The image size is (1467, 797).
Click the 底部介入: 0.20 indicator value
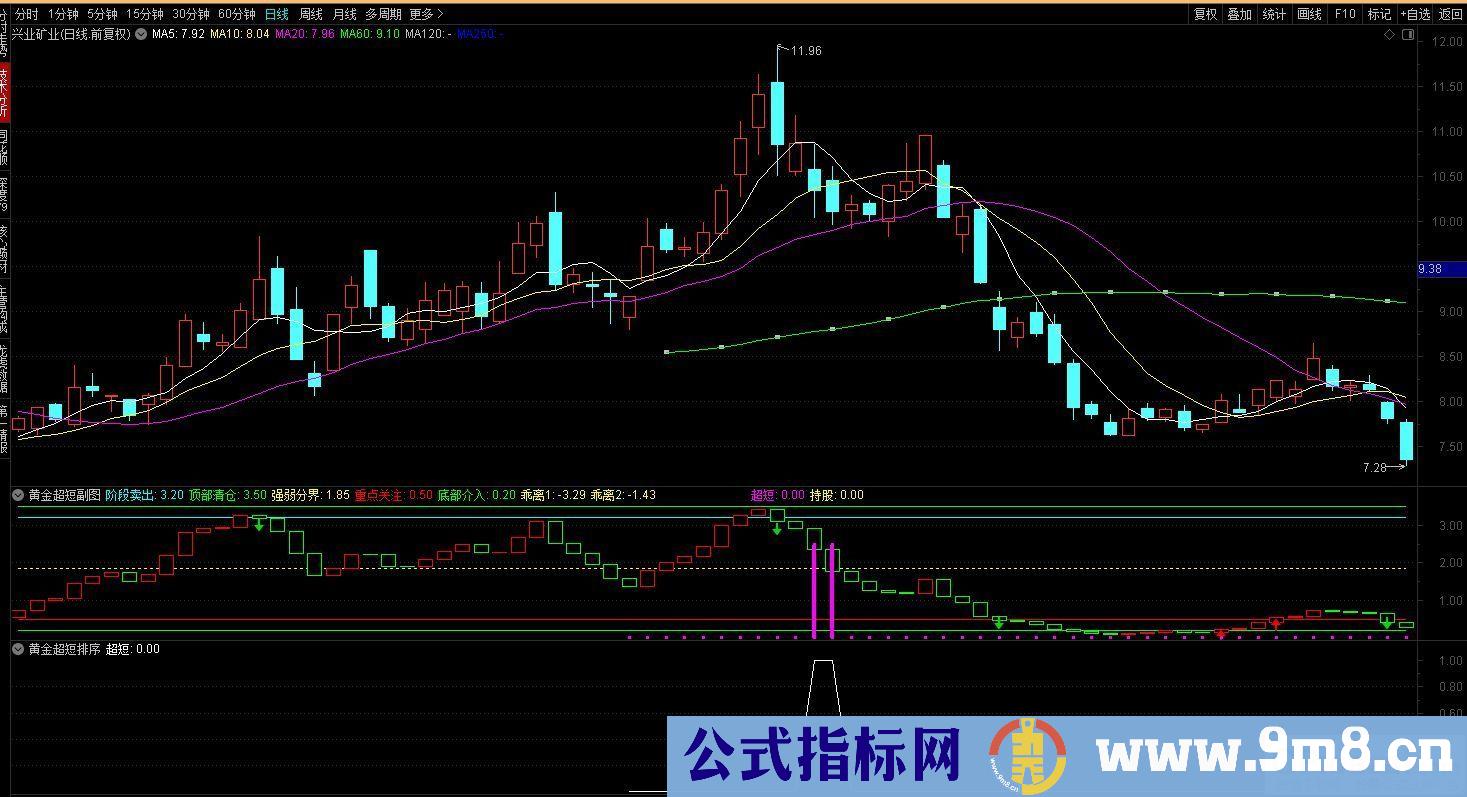477,495
